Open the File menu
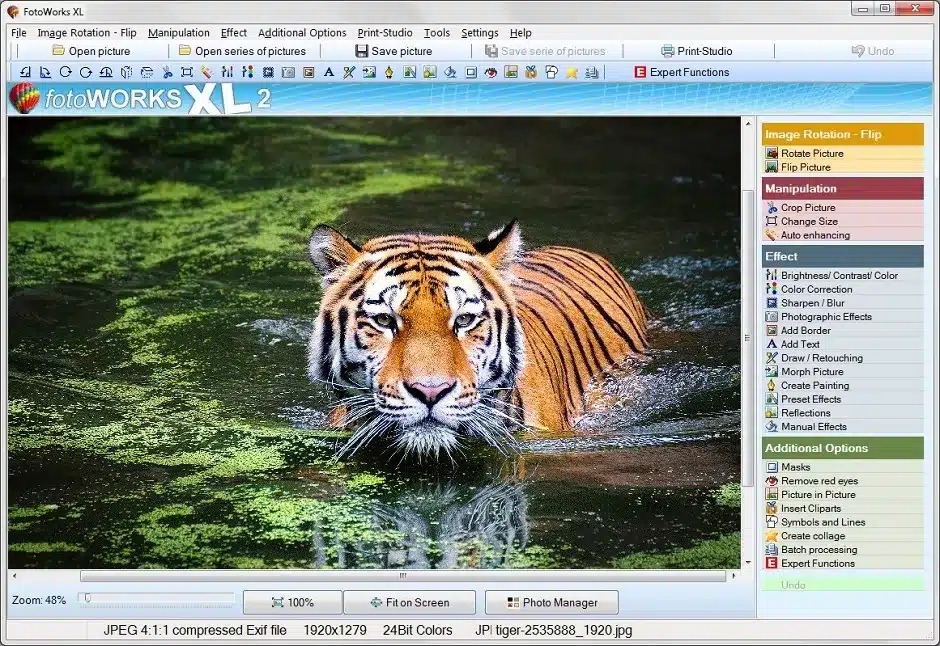 (x=19, y=33)
